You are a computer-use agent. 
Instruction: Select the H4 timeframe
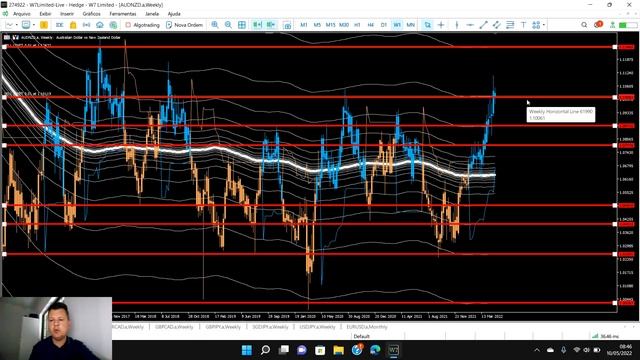[x=371, y=25]
